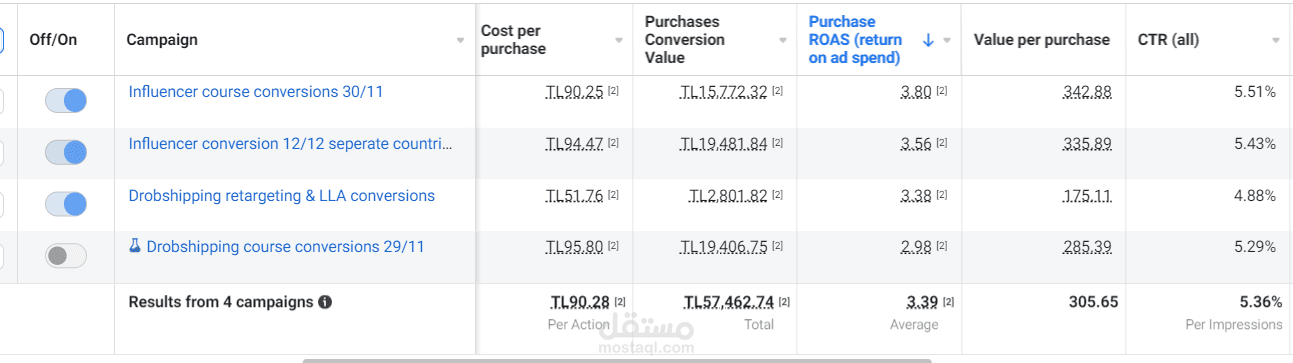Click the [2] footnote beside TL51.76

[x=613, y=195]
